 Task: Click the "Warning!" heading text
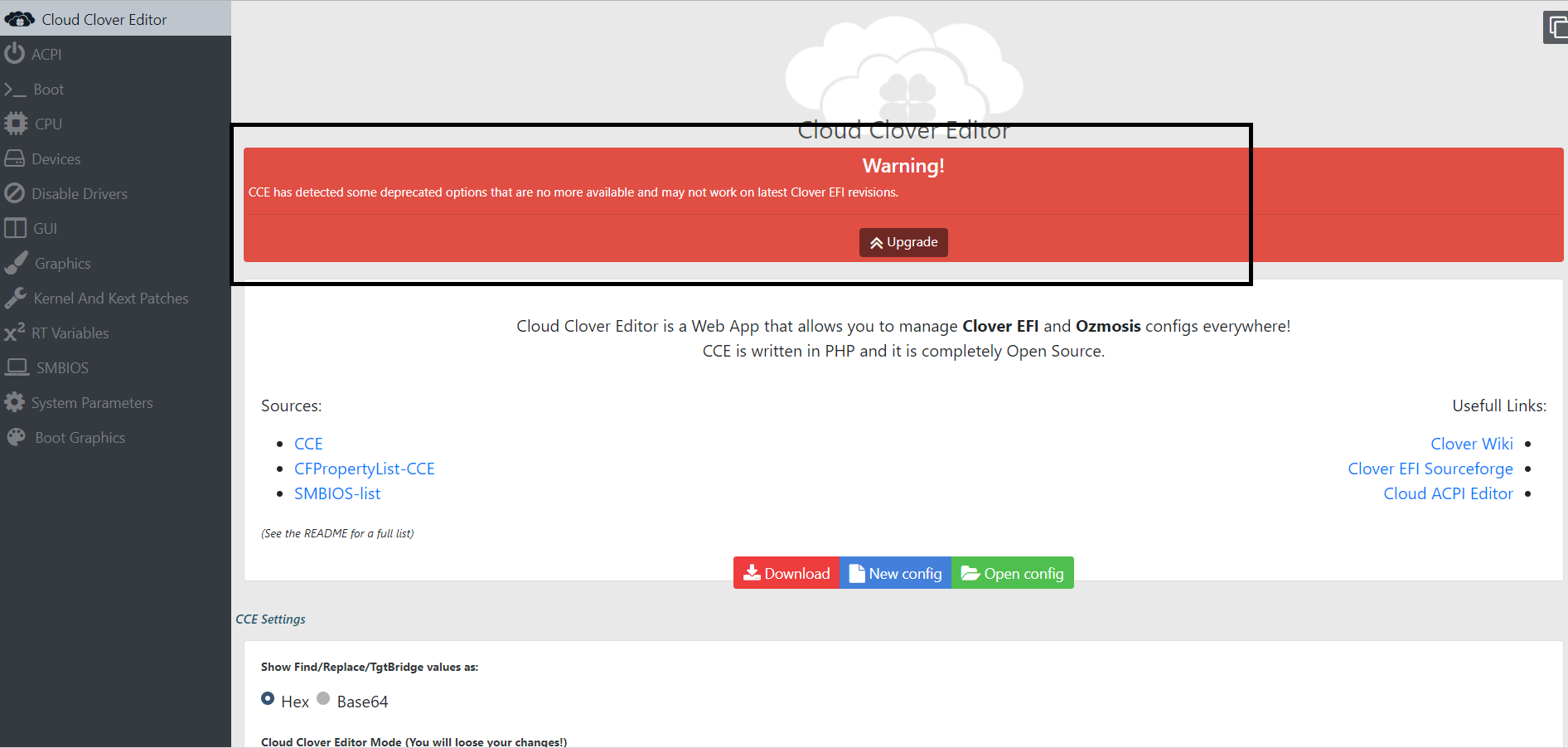[903, 166]
